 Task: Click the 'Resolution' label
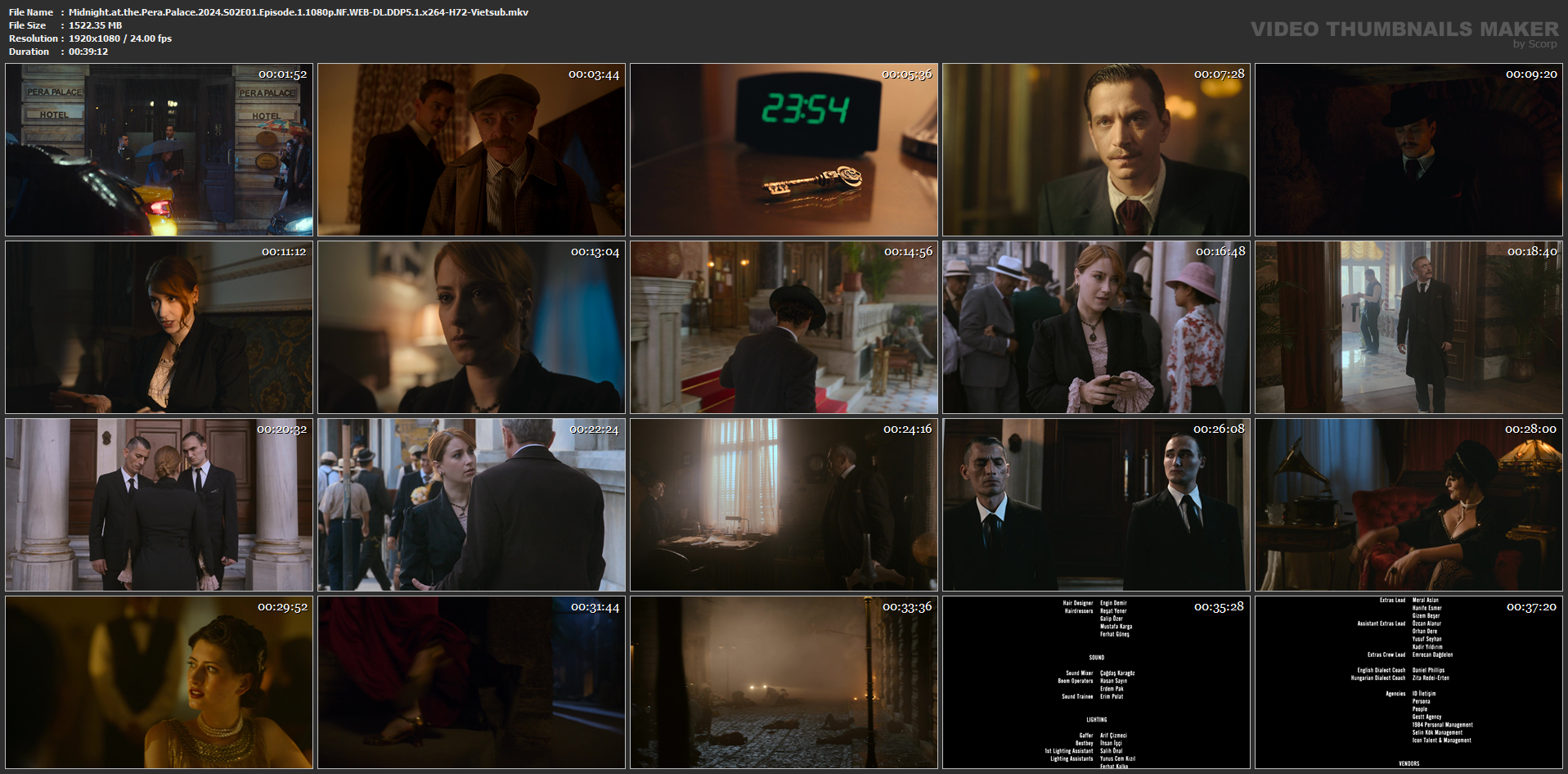click(x=34, y=38)
